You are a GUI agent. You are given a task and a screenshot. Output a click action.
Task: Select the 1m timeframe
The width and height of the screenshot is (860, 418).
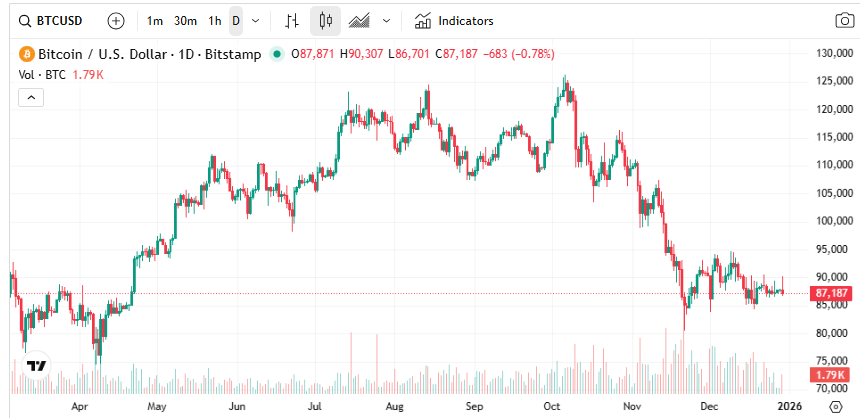pyautogui.click(x=154, y=20)
